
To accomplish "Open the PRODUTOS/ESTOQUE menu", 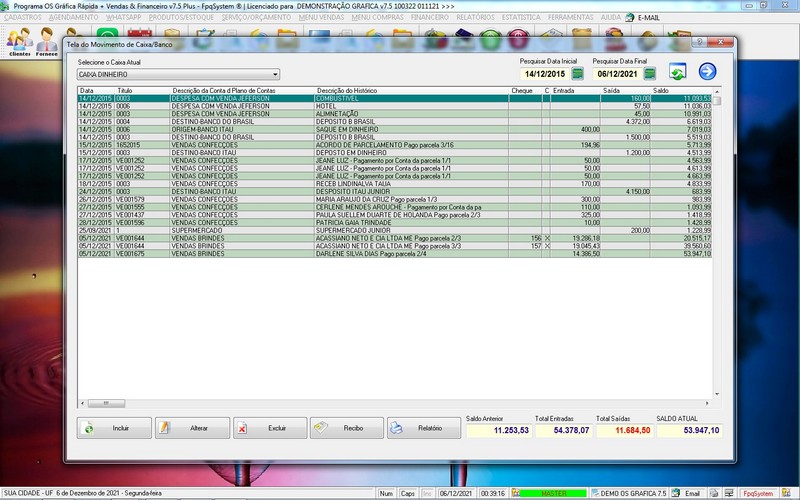I will 181,17.
